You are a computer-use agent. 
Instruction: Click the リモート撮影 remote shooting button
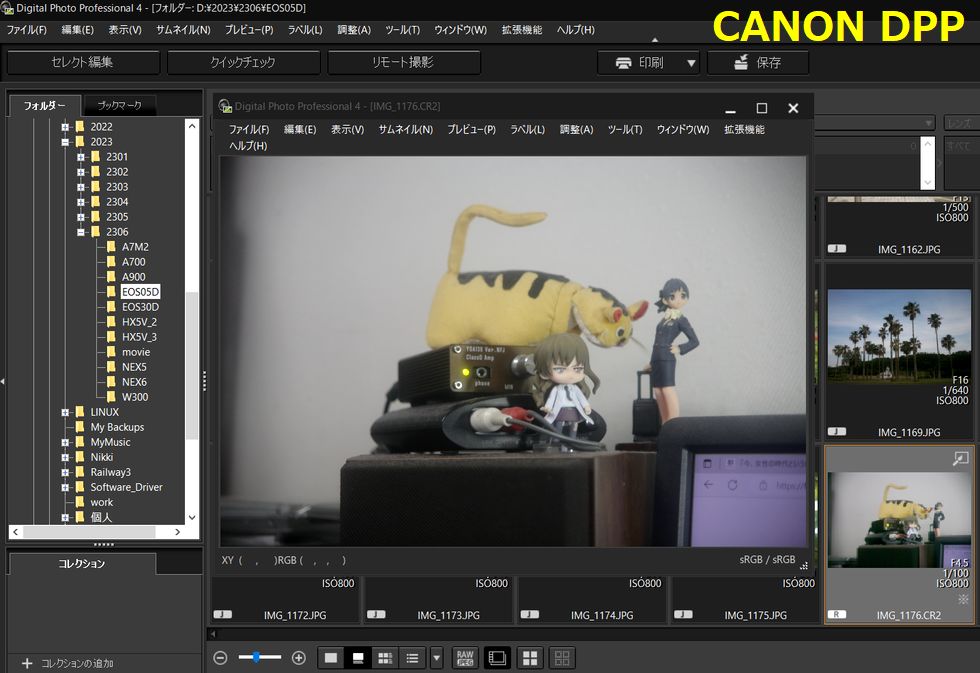(403, 63)
